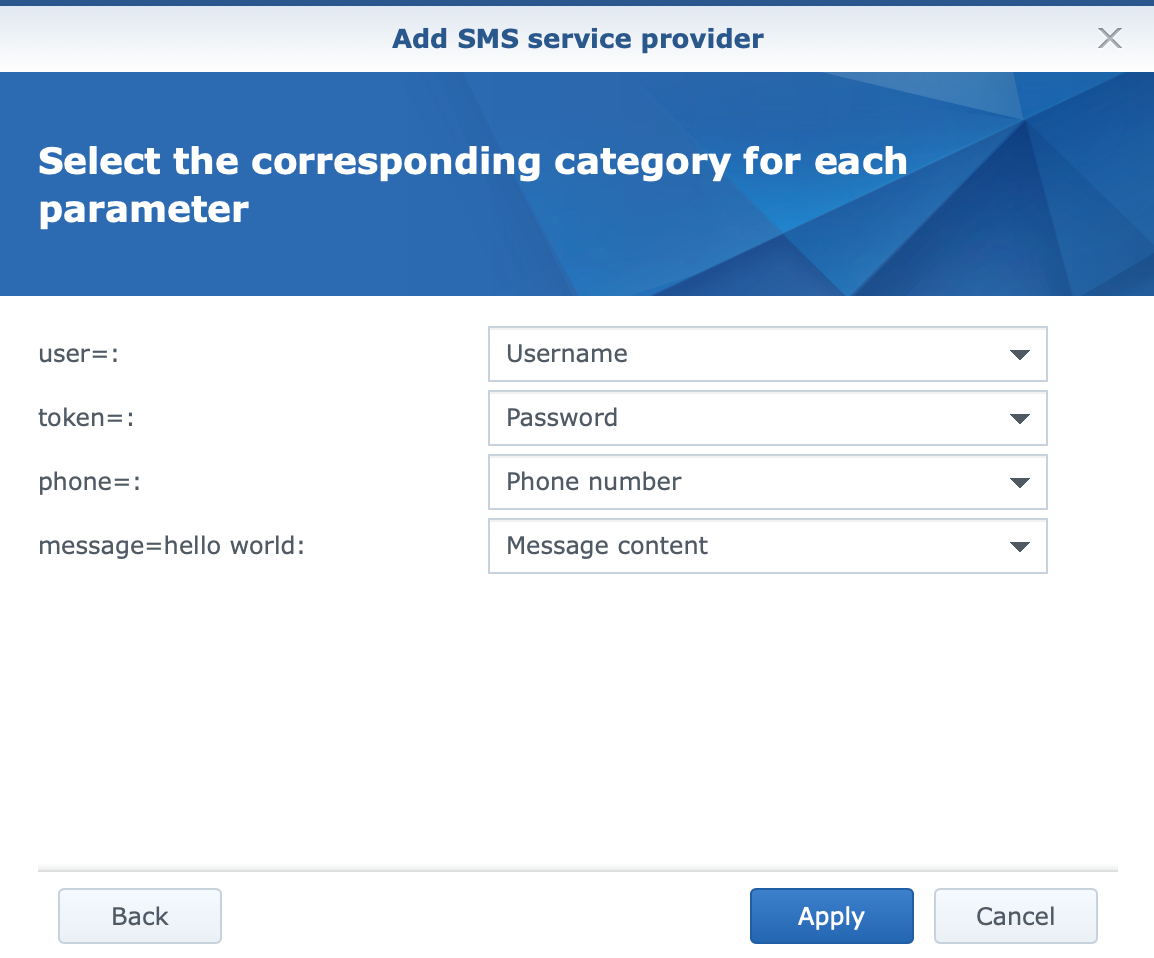Close the Add SMS service provider dialog
The height and width of the screenshot is (958, 1154).
tap(1109, 39)
